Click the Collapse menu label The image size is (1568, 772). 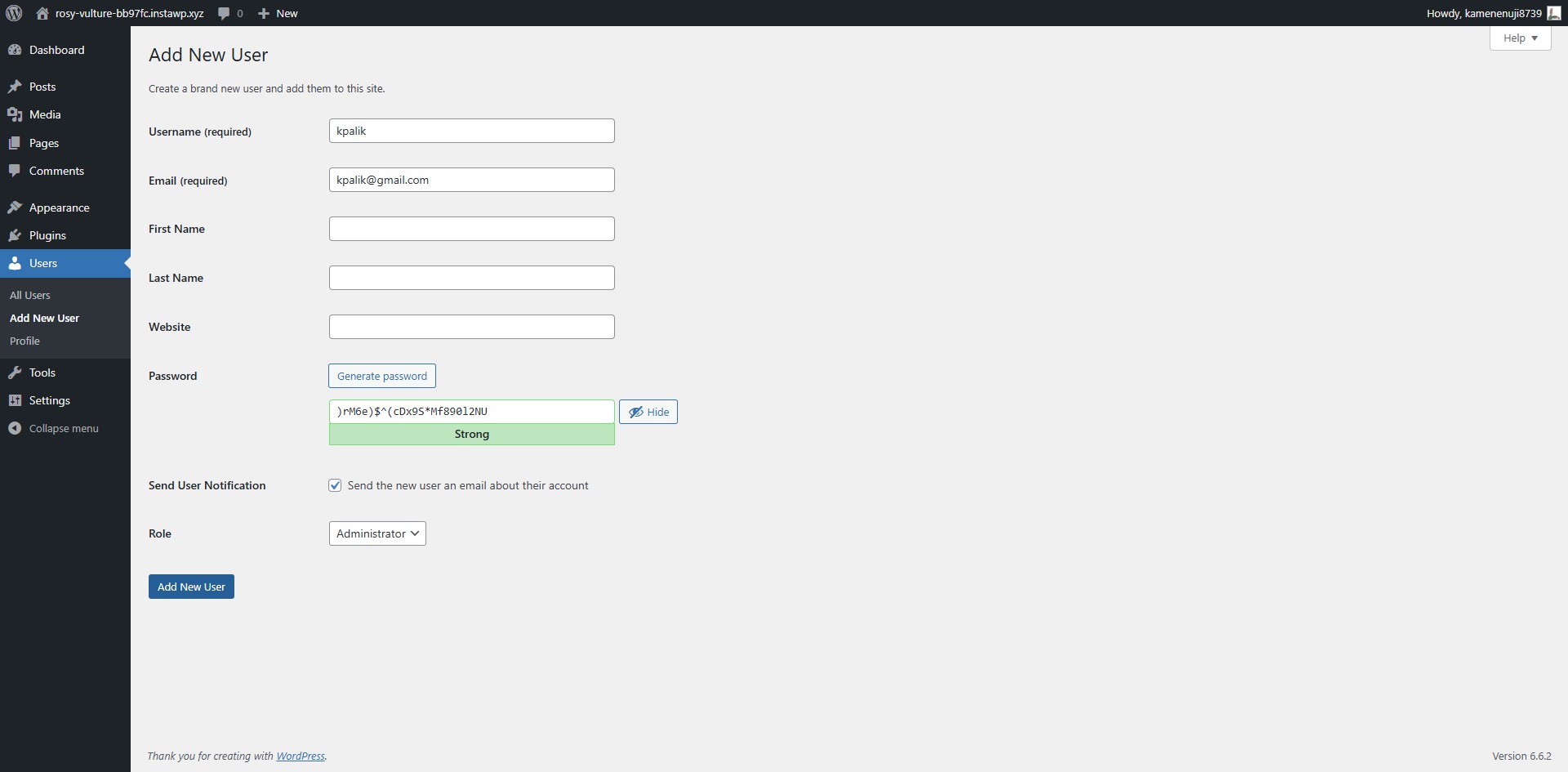pos(64,428)
